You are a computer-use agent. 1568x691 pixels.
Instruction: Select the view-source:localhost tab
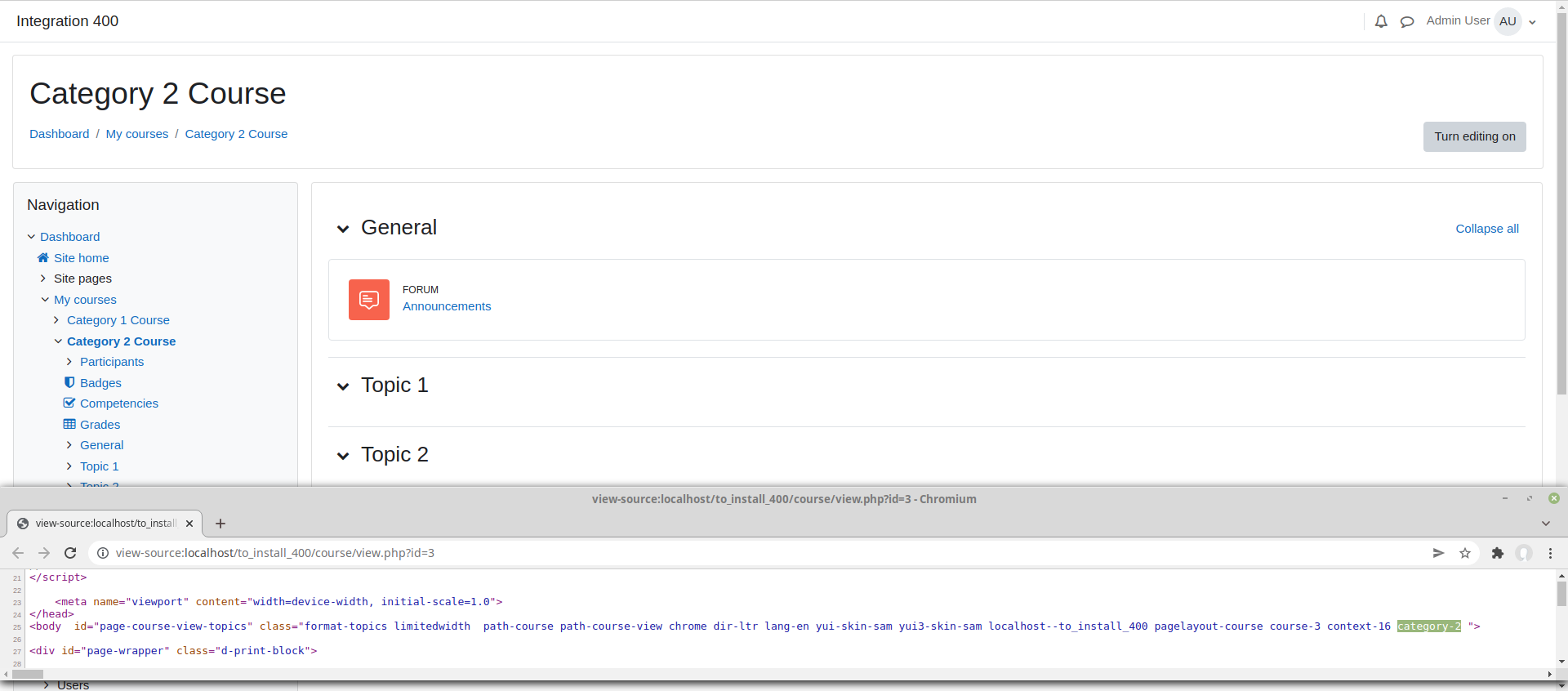105,524
